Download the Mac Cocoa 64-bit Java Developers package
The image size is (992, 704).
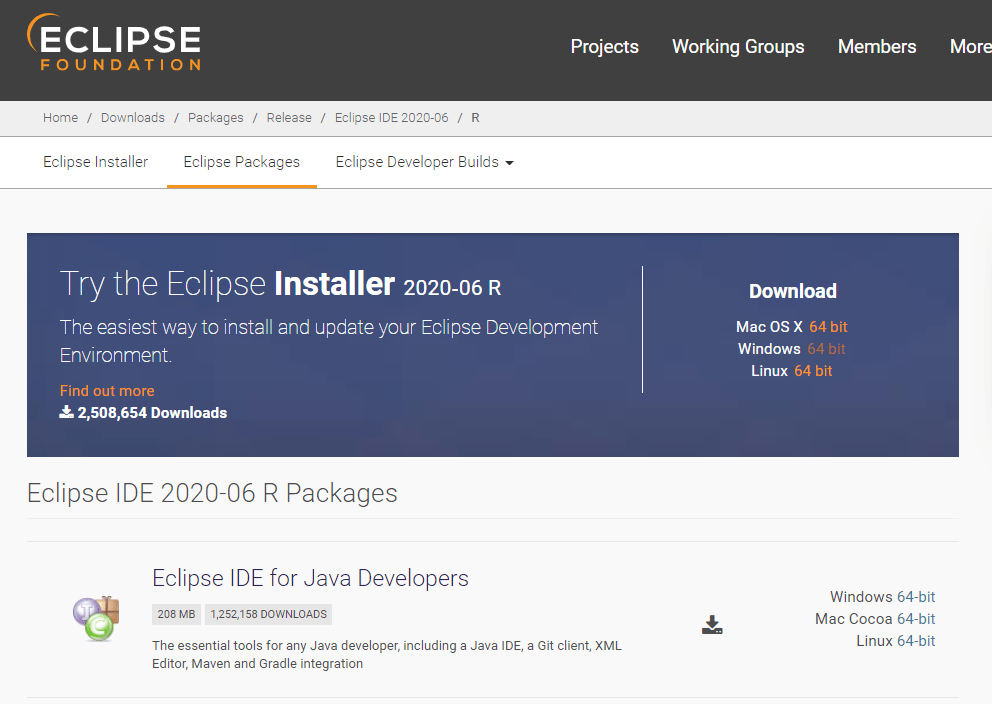pyautogui.click(x=915, y=619)
